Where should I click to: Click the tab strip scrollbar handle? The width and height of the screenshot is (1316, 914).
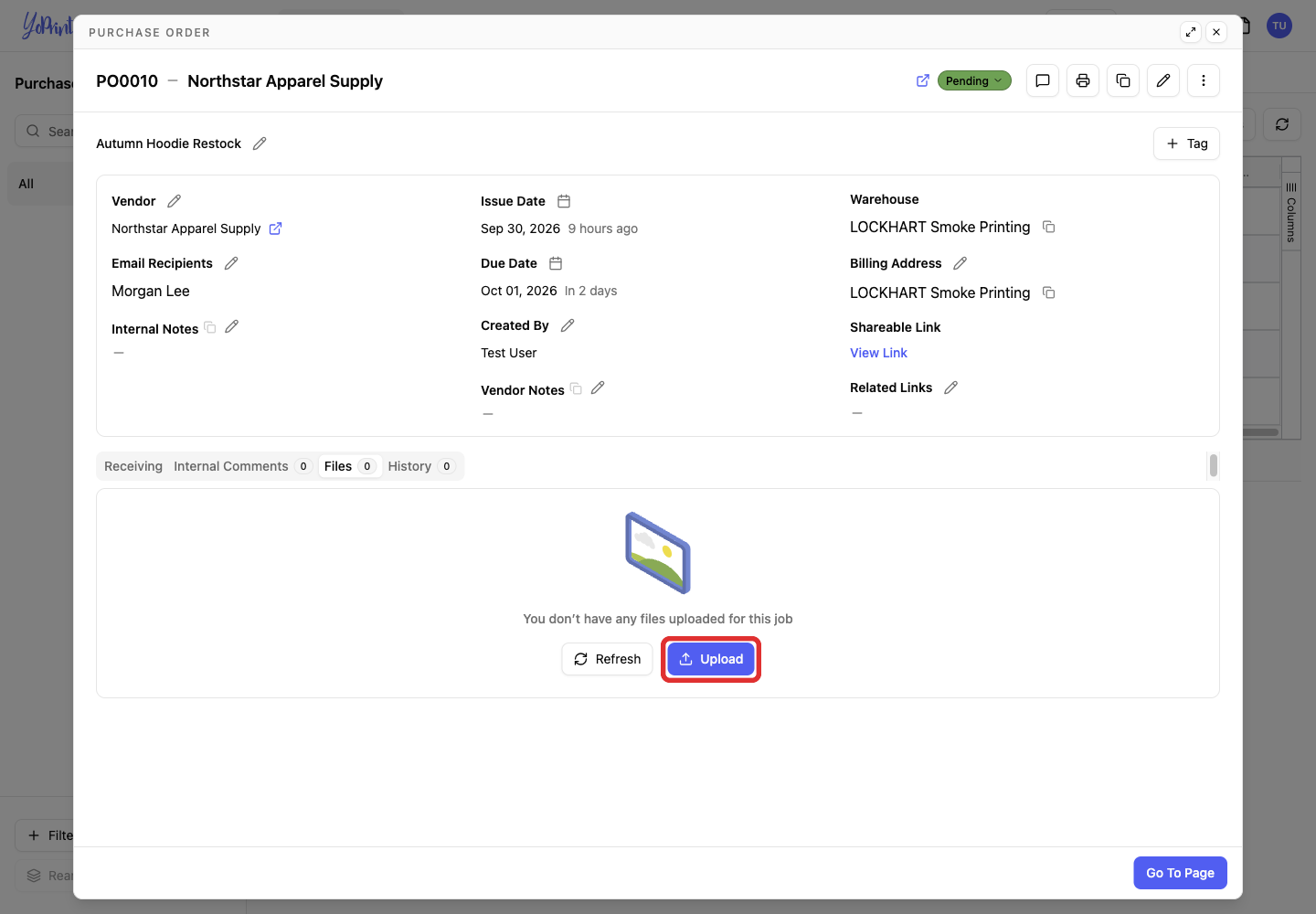(1213, 466)
